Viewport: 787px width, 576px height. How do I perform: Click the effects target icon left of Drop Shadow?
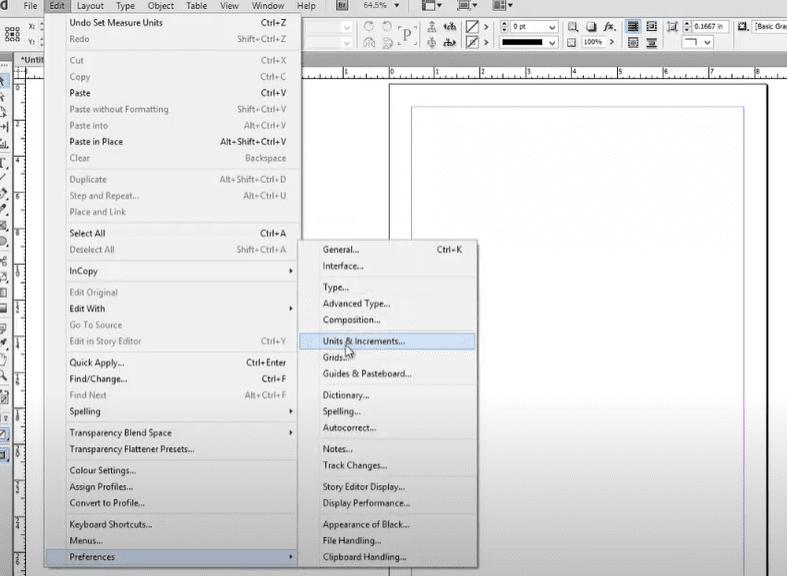573,27
